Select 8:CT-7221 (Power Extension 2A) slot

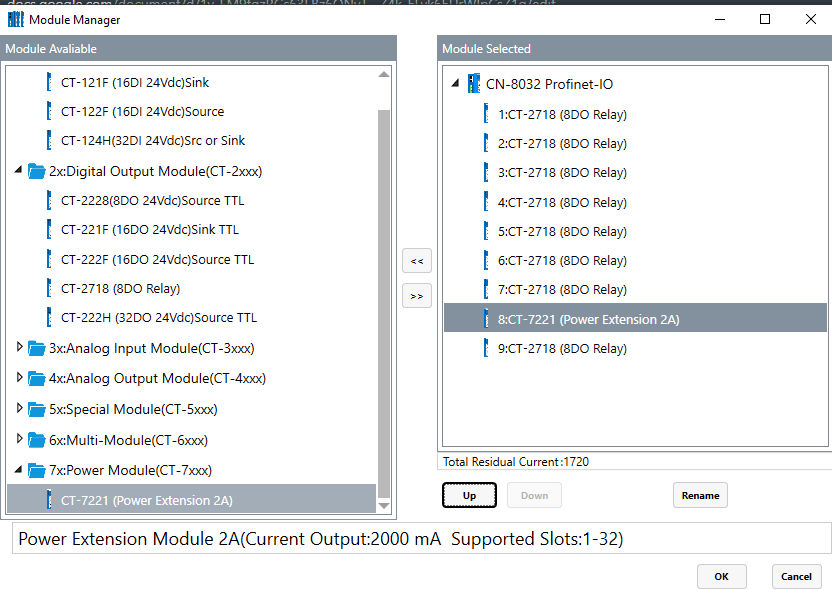[x=635, y=319]
